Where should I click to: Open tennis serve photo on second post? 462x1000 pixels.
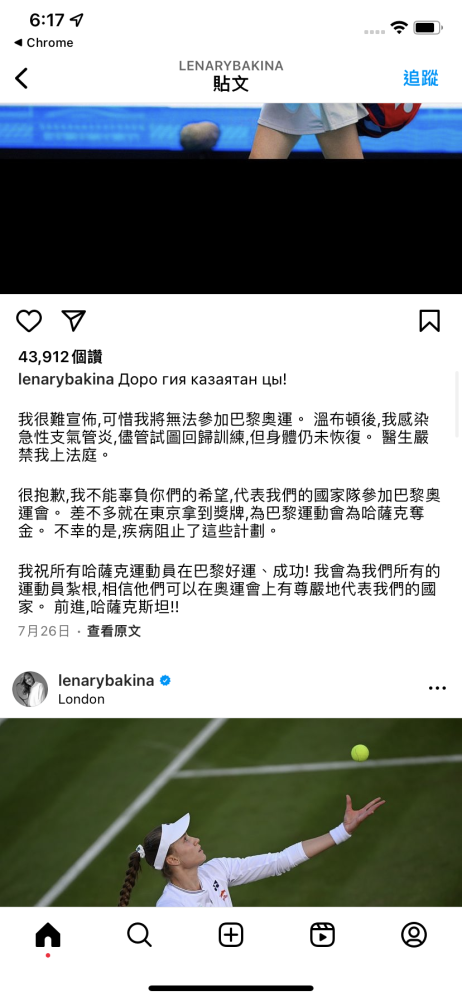pyautogui.click(x=231, y=812)
